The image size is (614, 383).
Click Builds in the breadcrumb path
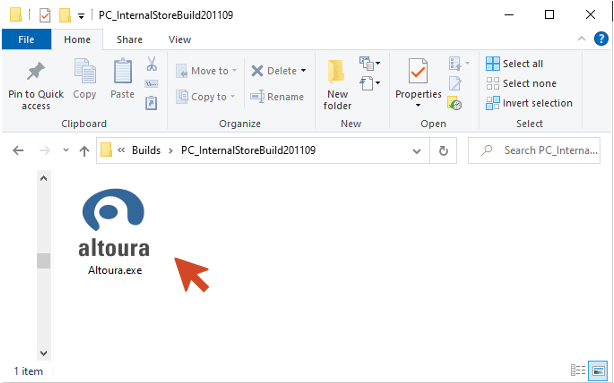[x=146, y=150]
